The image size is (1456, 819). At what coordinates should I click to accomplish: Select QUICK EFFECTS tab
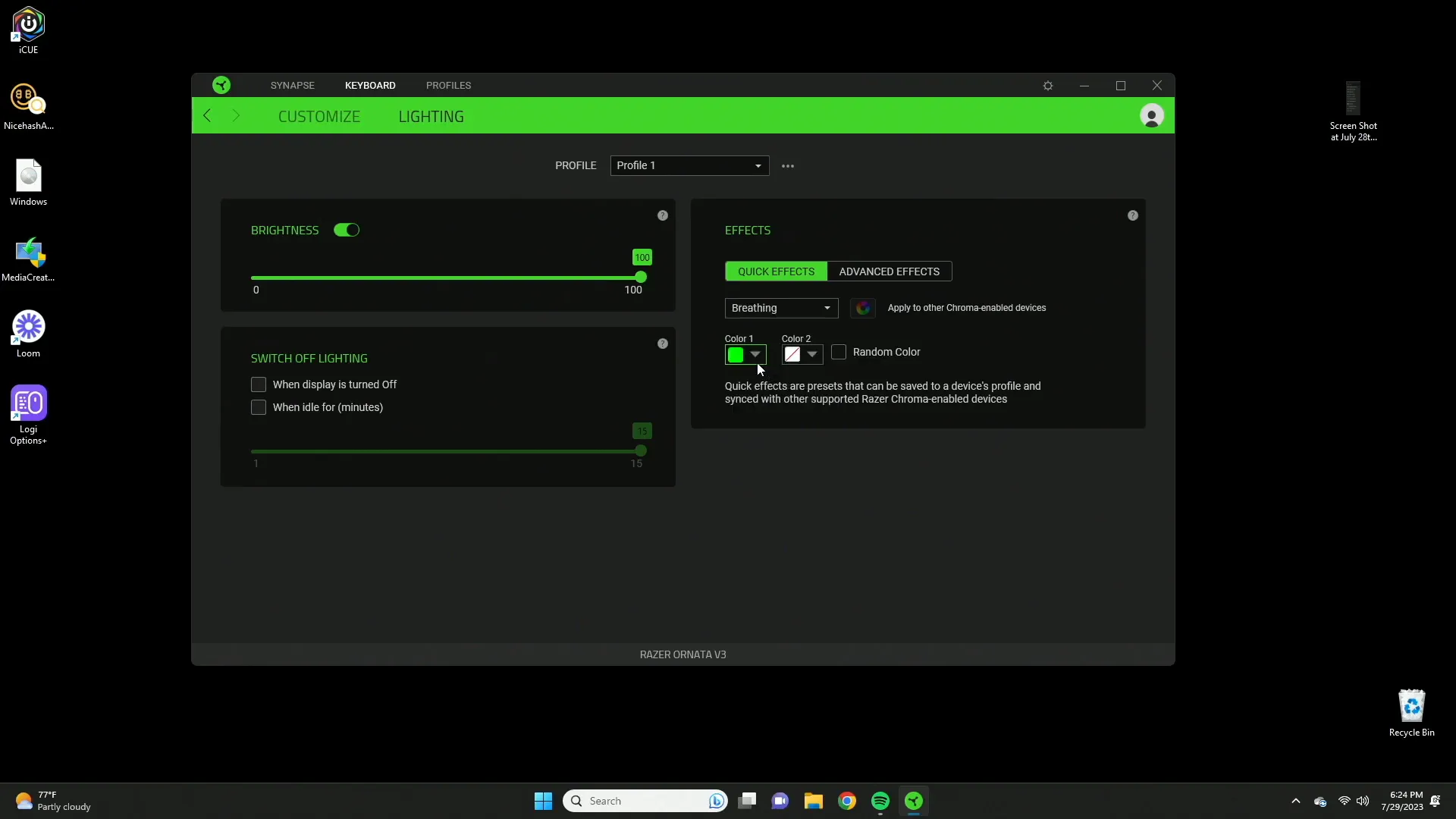pos(777,271)
